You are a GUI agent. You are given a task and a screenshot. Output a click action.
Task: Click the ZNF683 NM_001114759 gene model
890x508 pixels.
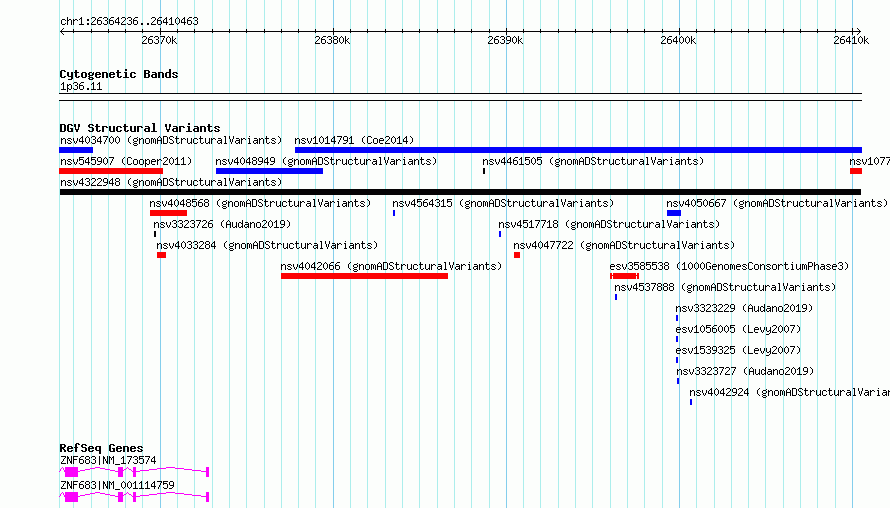point(135,497)
